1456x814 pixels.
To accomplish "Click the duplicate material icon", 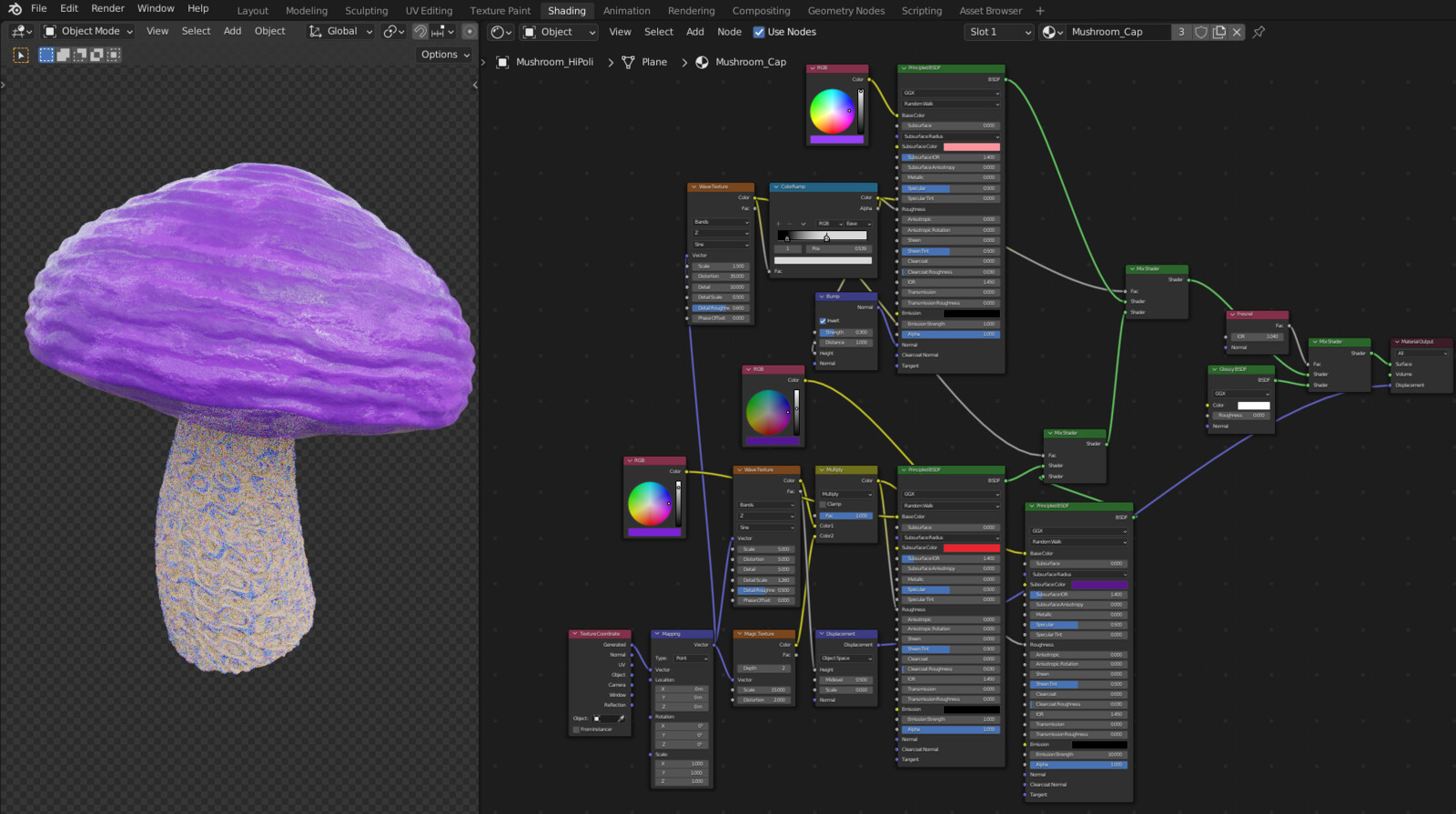I will coord(1218,32).
